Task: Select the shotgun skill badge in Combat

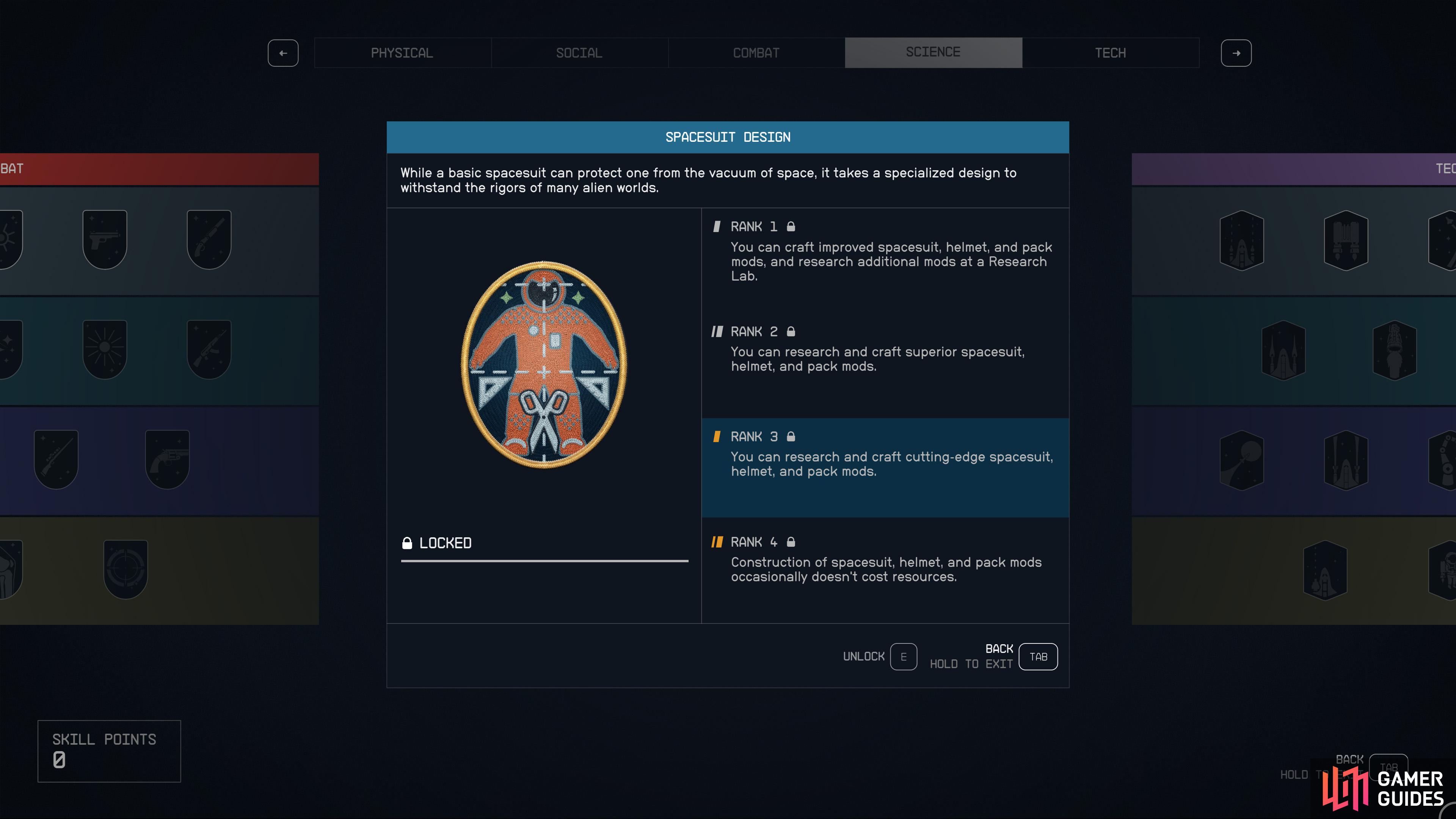Action: [209, 240]
